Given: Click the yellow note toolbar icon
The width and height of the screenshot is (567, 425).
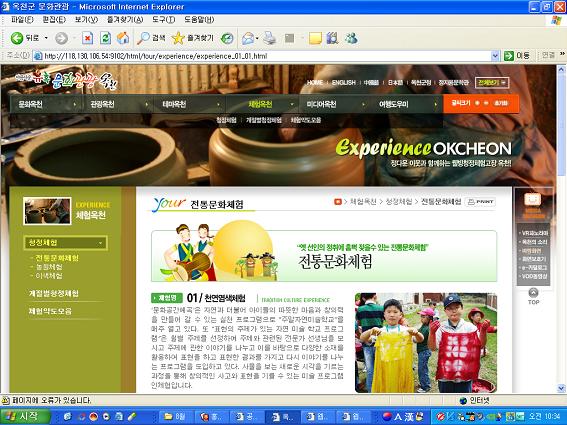Looking at the screenshot, I should click(315, 38).
